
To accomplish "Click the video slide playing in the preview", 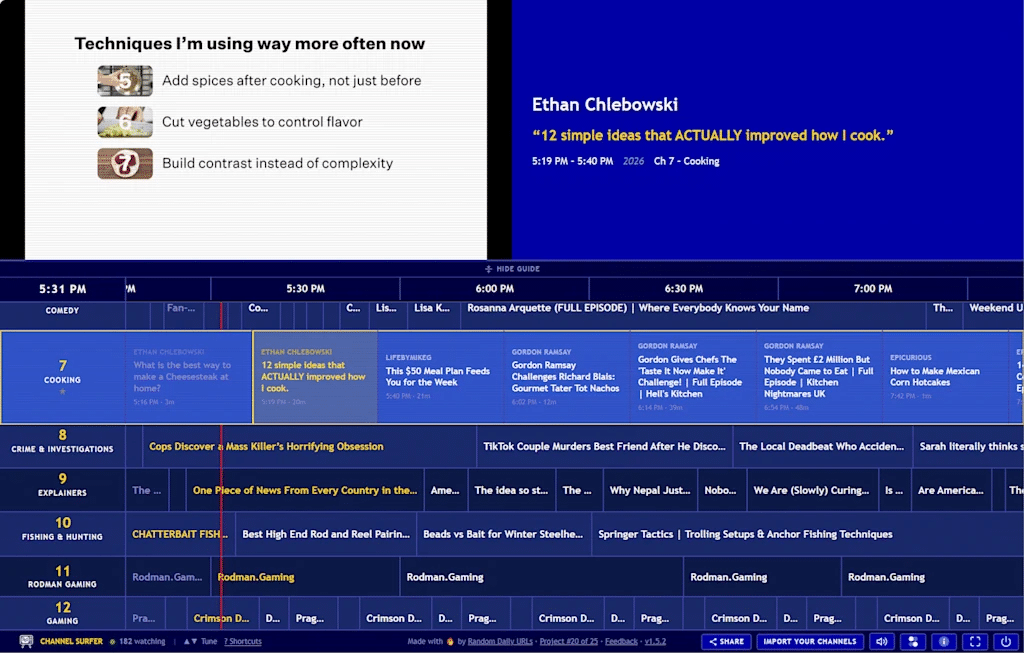I will 255,130.
